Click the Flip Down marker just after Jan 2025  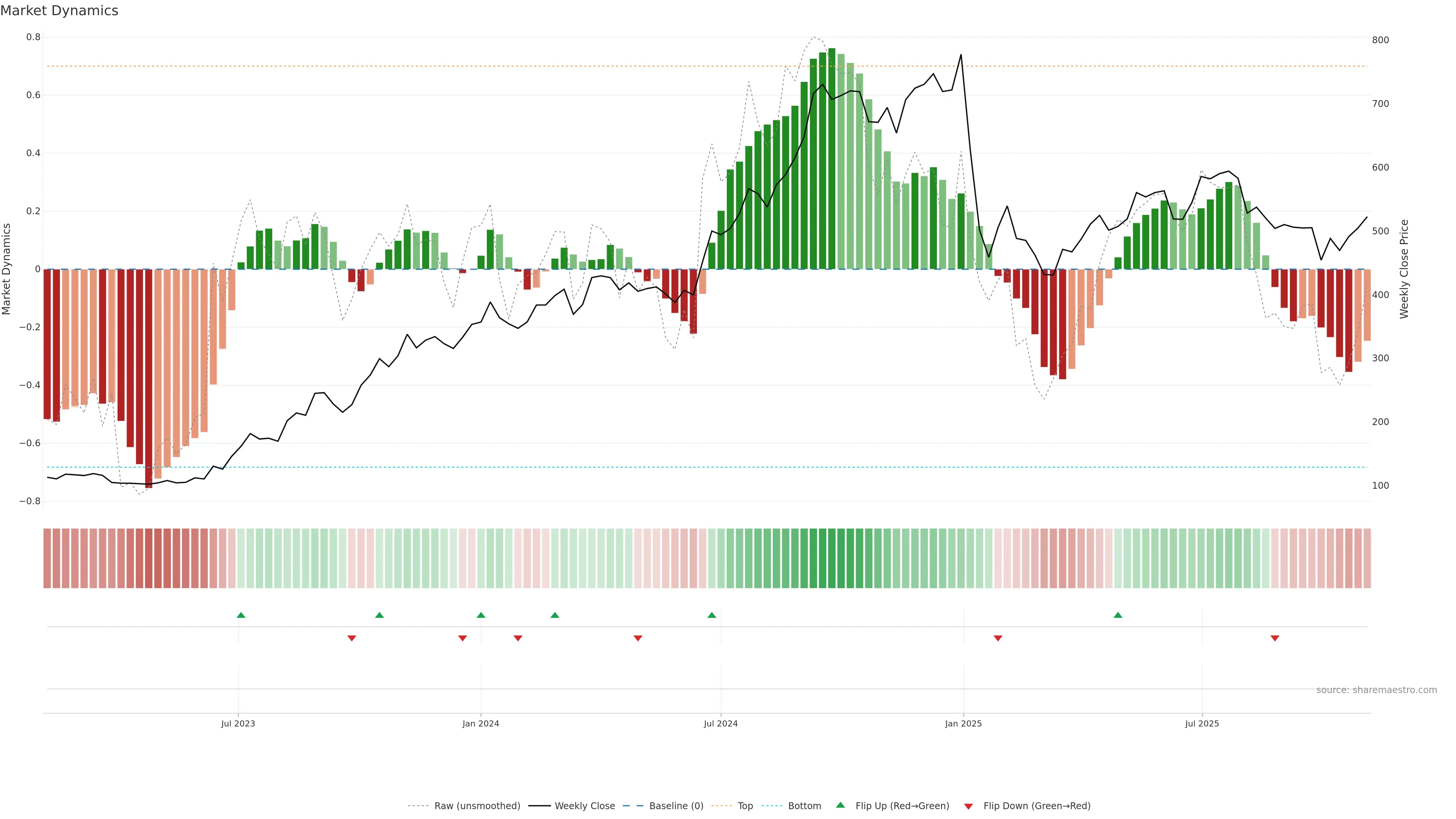tap(998, 638)
